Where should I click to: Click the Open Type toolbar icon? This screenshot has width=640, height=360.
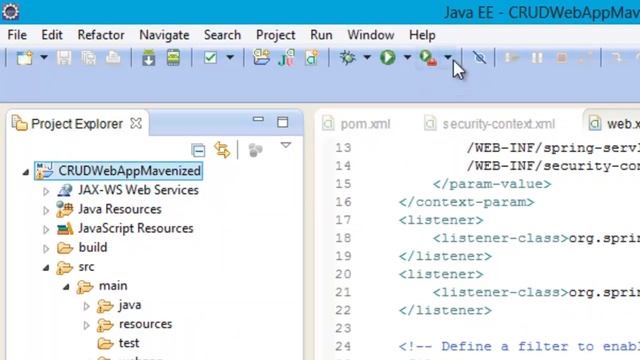click(x=261, y=58)
